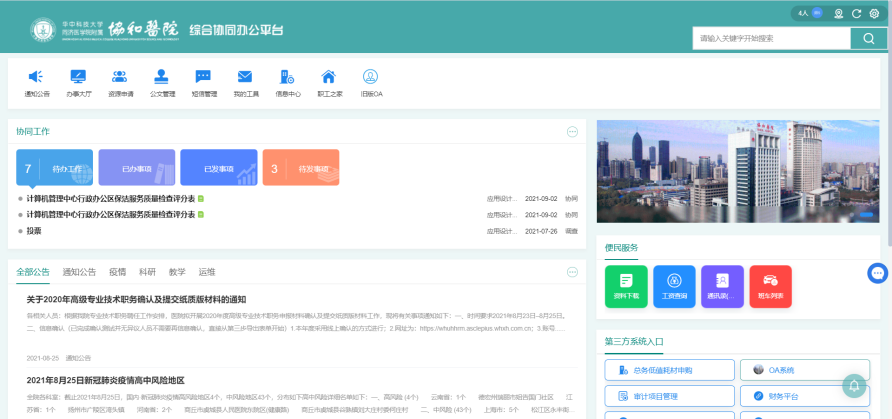This screenshot has width=892, height=419.
Task: Open the 工资查询 salary query tile
Action: point(674,284)
